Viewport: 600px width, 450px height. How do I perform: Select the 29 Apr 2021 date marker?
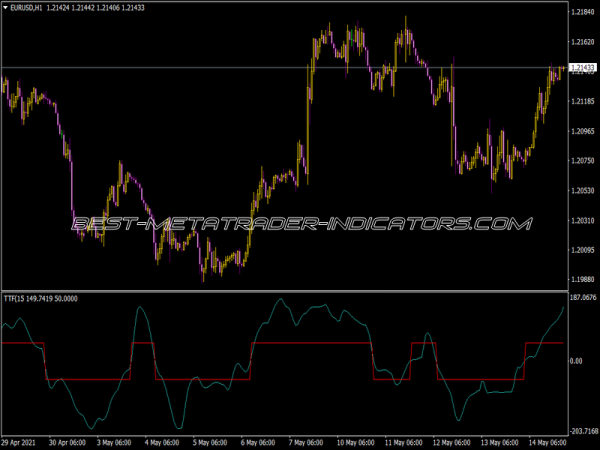(x=22, y=442)
